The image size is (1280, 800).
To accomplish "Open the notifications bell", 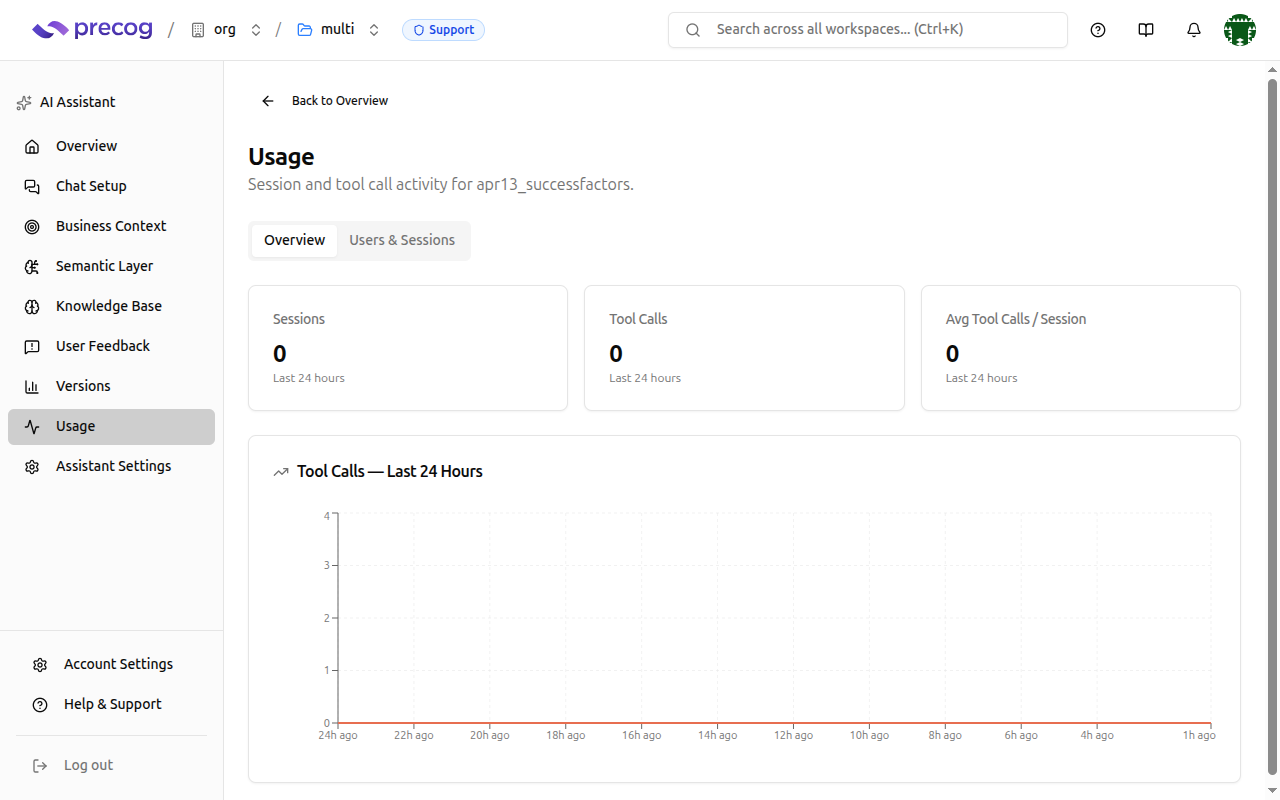I will (x=1194, y=30).
